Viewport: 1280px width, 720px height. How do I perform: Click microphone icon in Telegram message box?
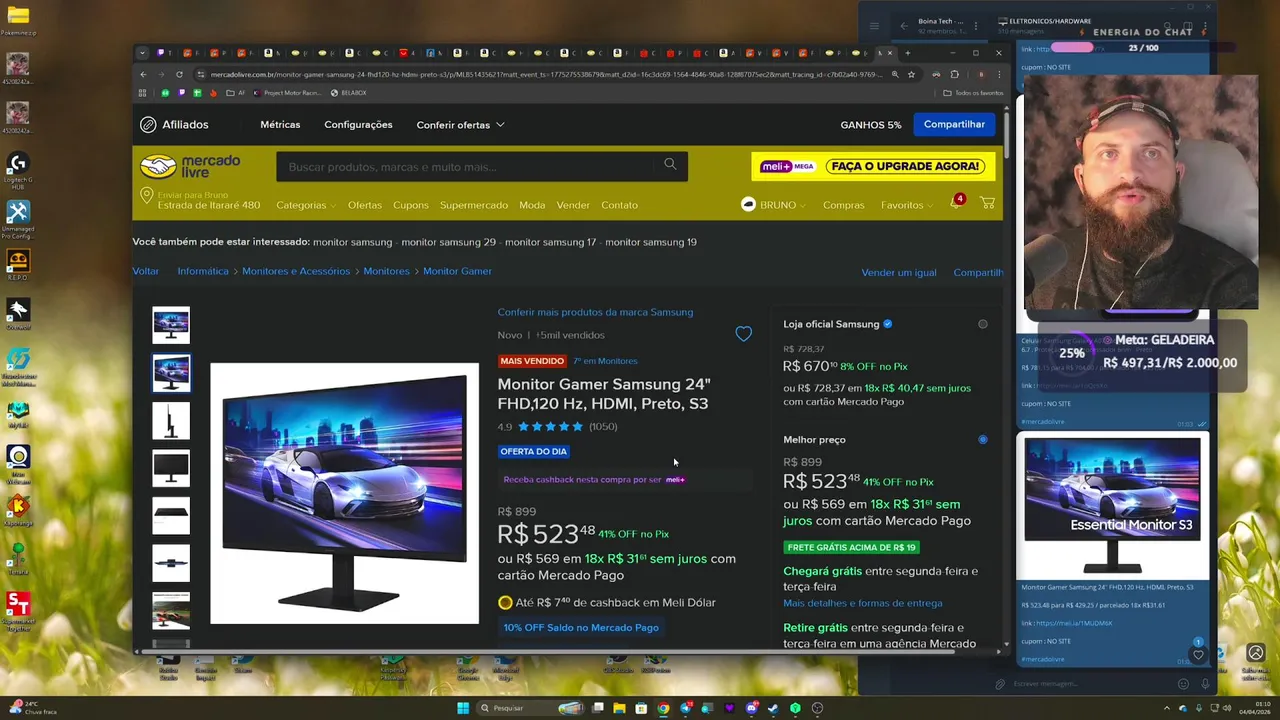click(1205, 684)
